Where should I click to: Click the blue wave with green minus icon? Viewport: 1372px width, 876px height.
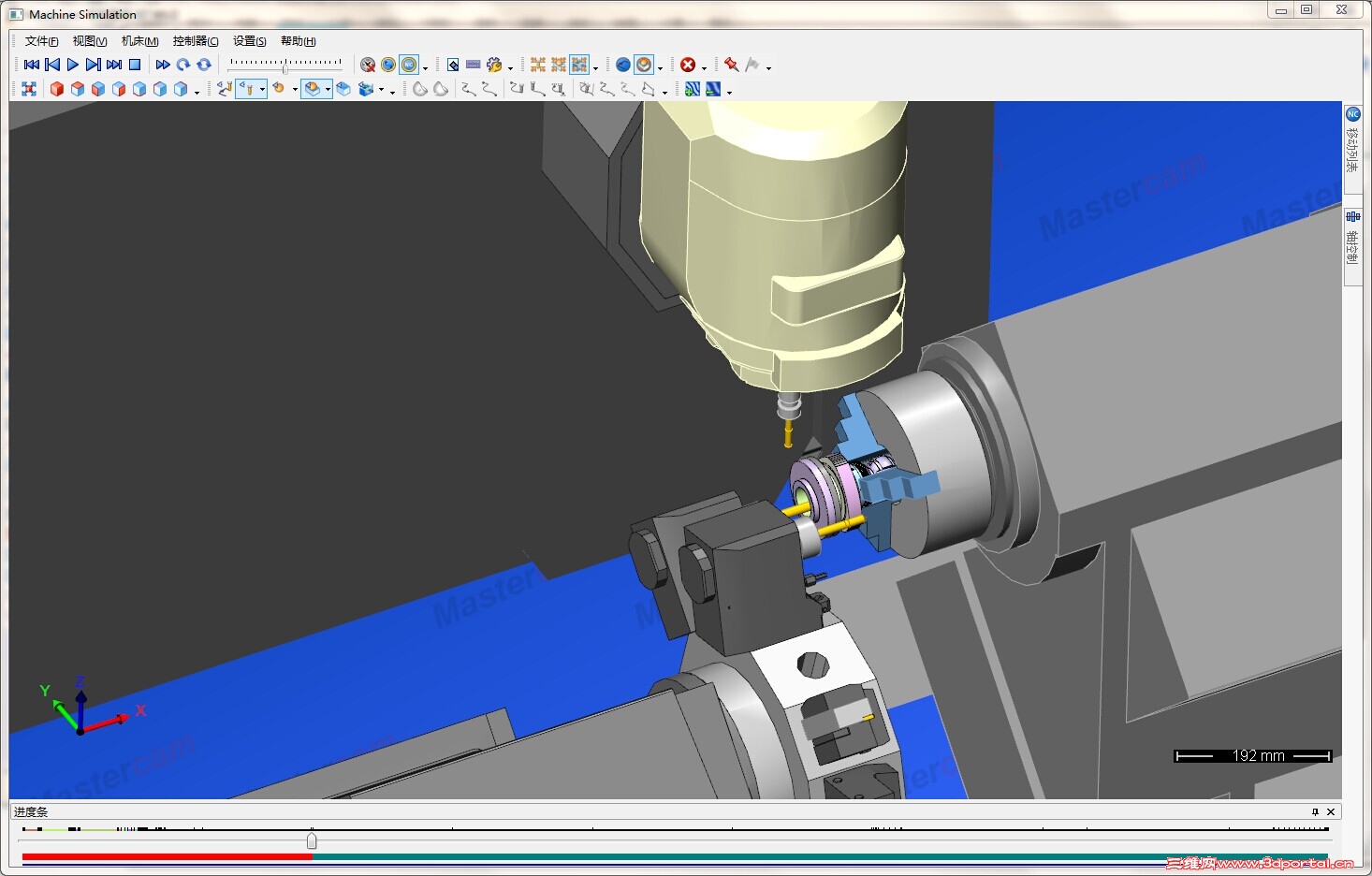713,89
